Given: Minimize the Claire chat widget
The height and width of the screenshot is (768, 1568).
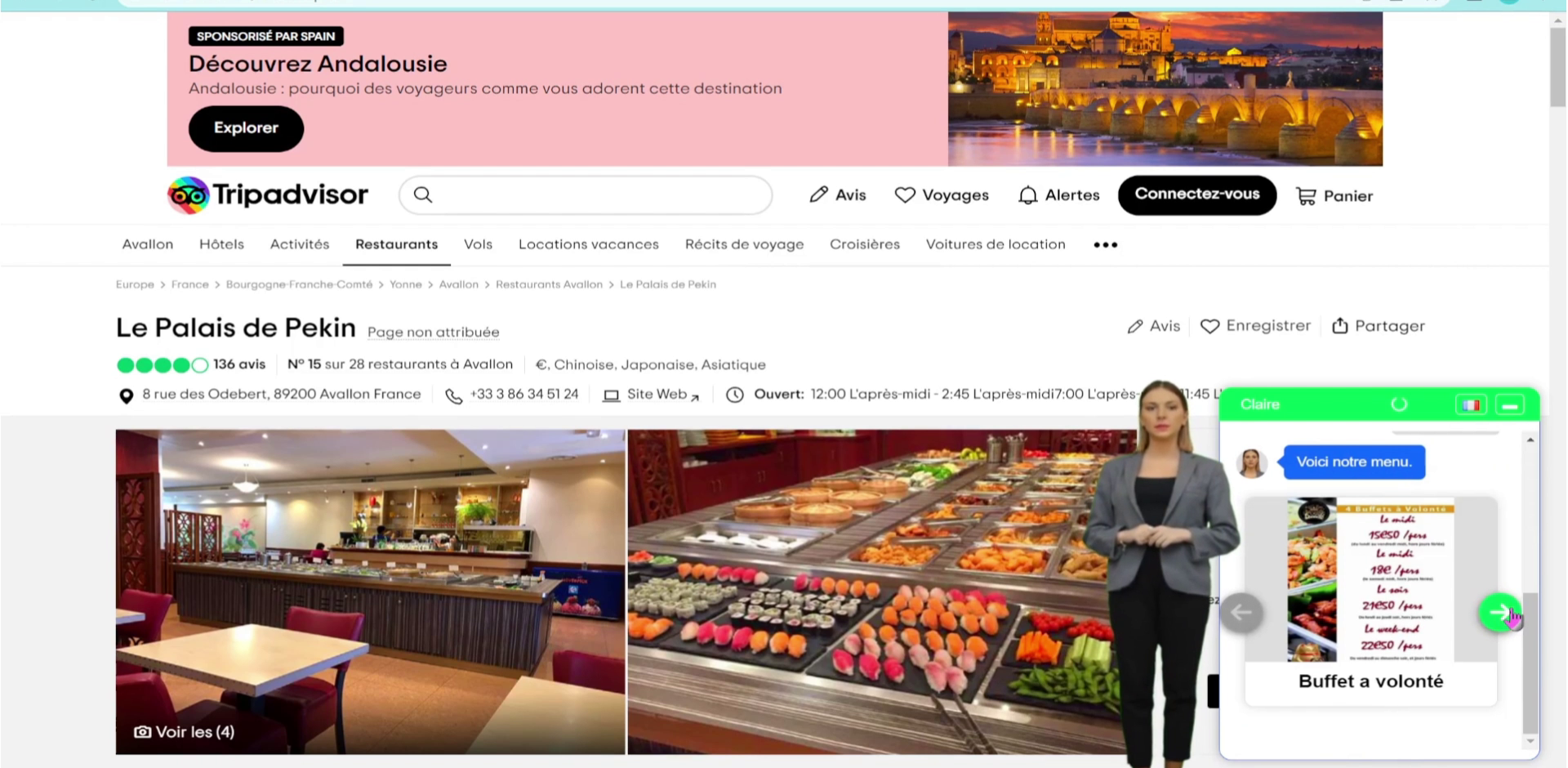Looking at the screenshot, I should point(1510,405).
